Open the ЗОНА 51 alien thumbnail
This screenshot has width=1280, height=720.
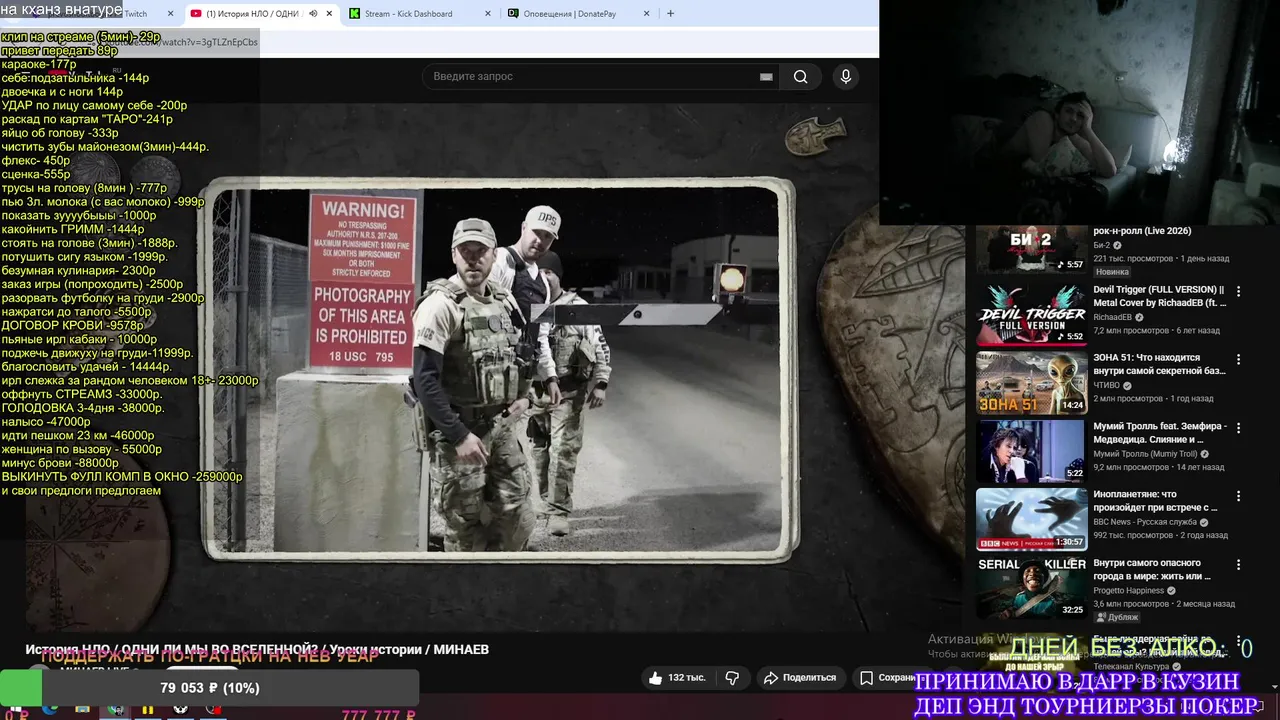[1031, 383]
